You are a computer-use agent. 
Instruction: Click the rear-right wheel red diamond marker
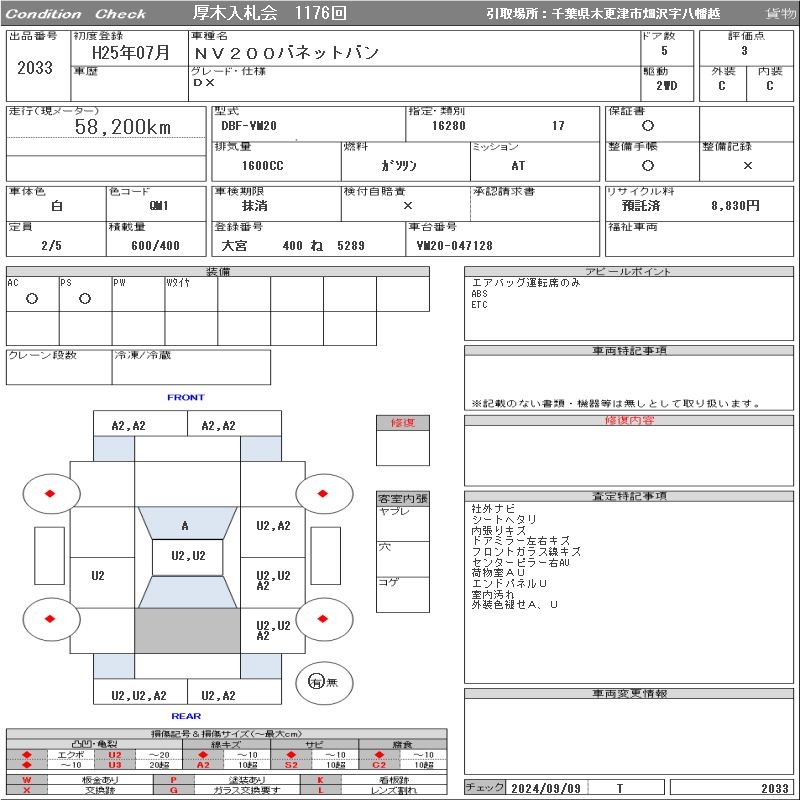click(x=322, y=619)
